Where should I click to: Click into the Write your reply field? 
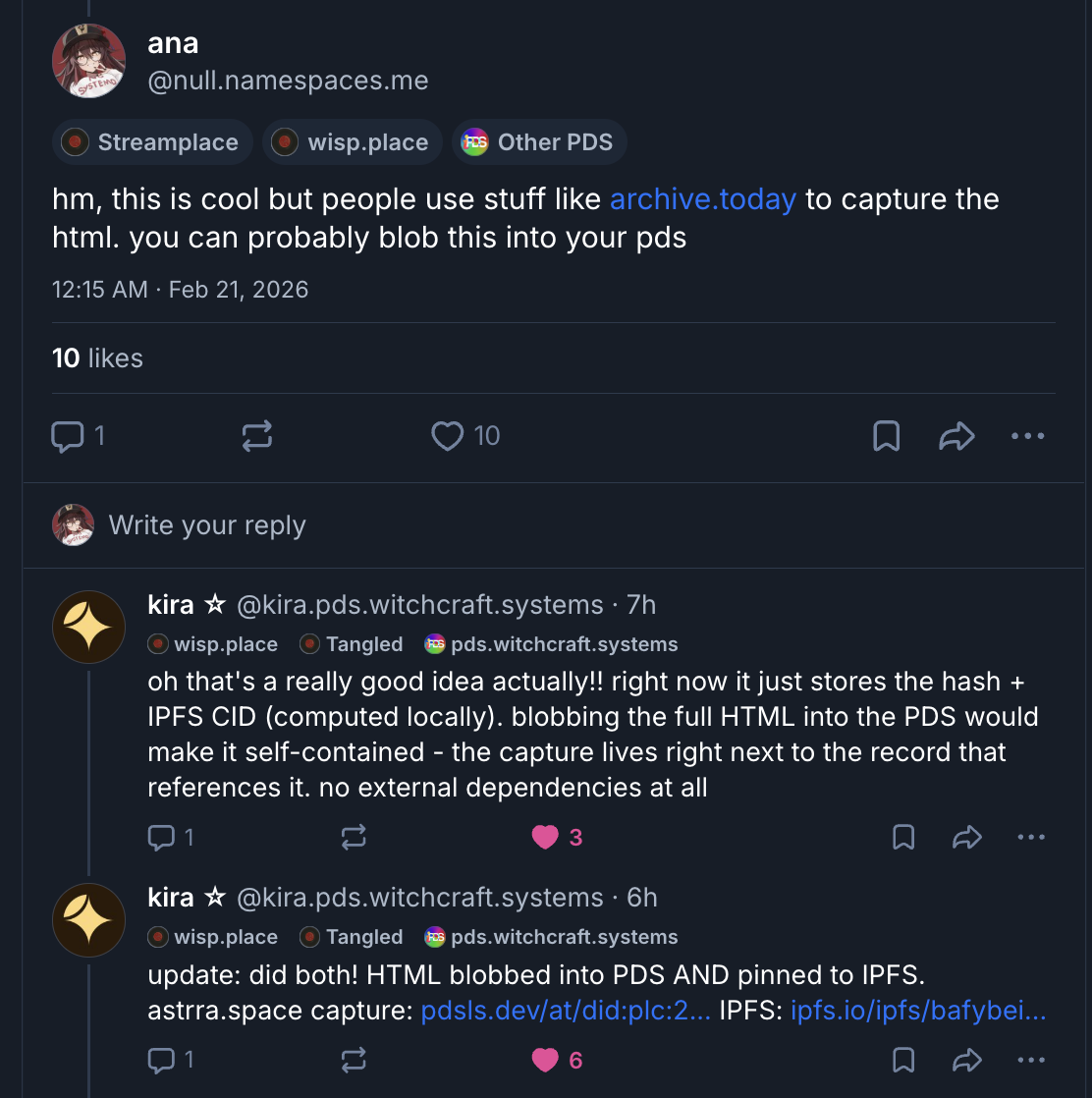[207, 525]
